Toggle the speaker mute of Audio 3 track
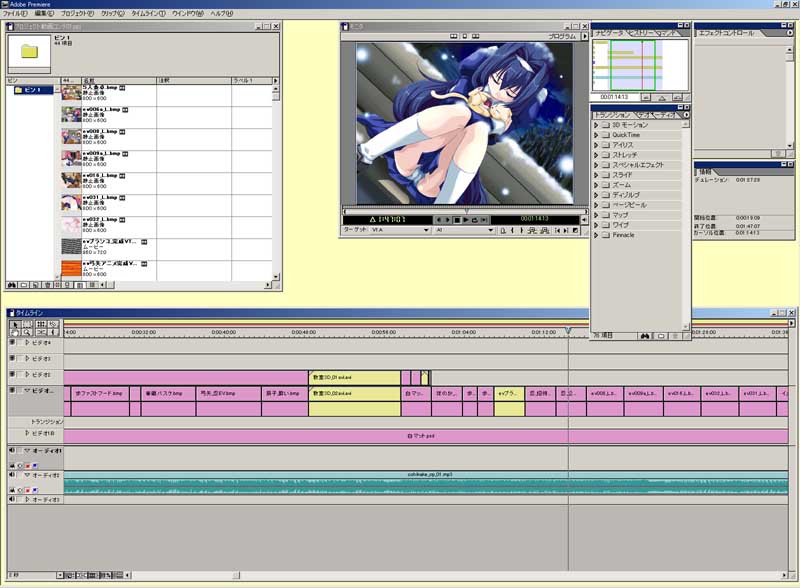 pos(12,499)
